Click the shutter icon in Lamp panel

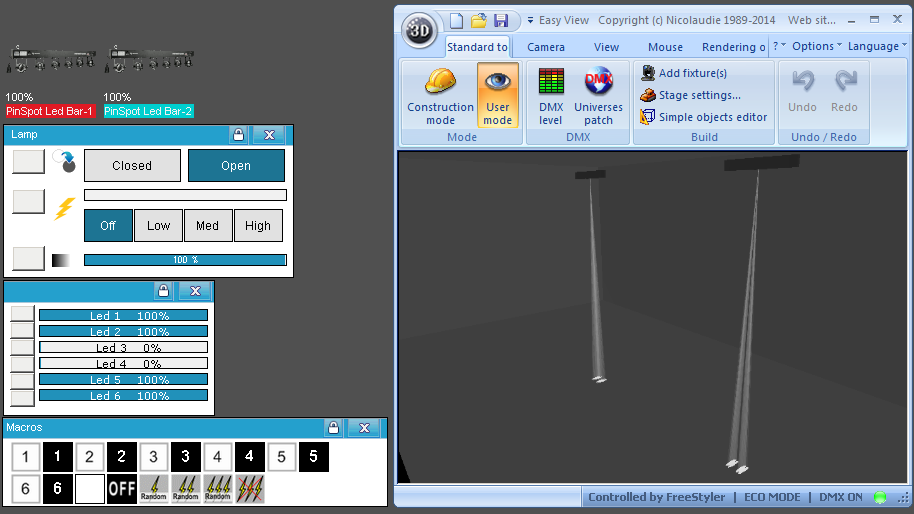[x=64, y=161]
